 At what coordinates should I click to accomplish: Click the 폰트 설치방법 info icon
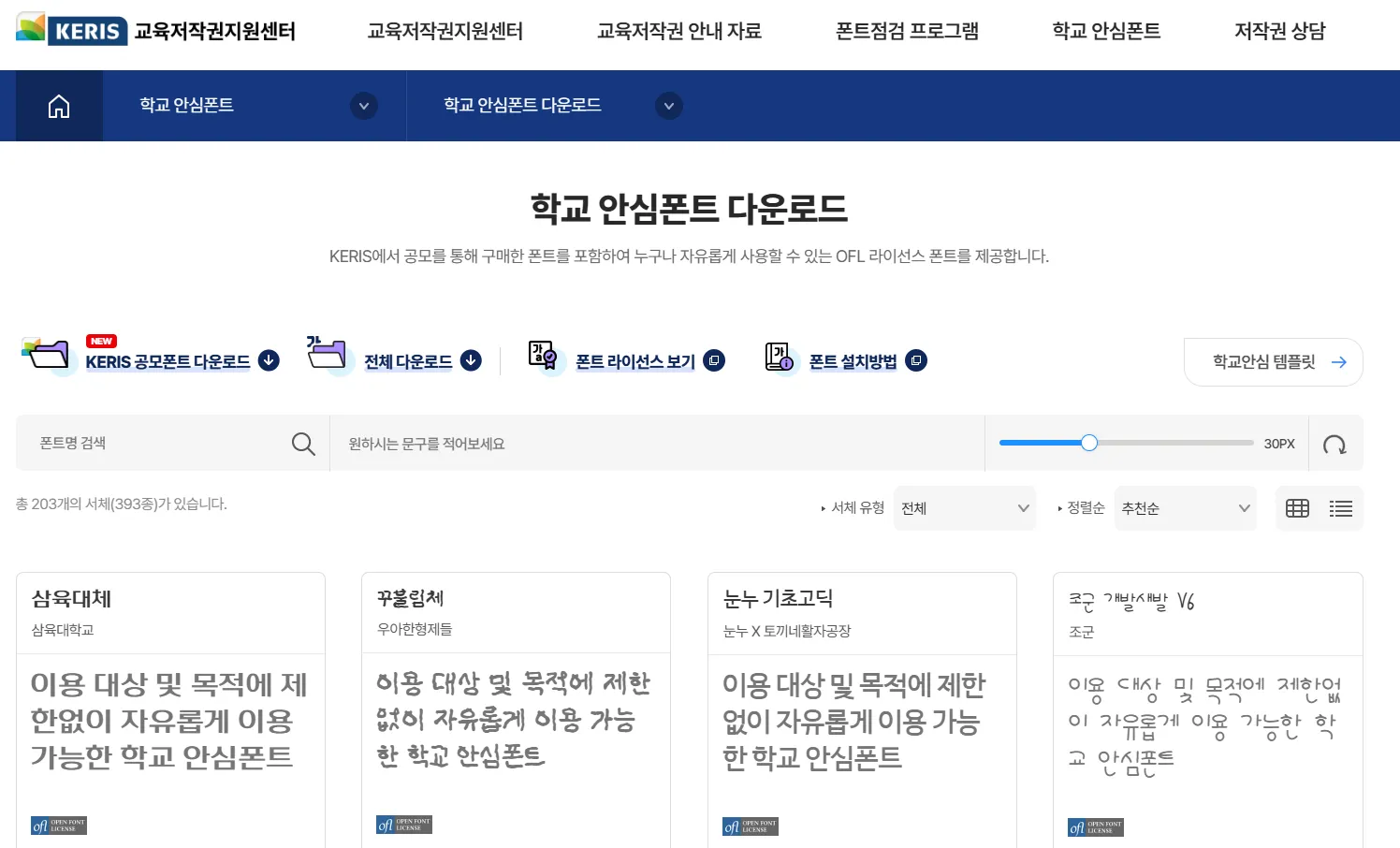[779, 357]
